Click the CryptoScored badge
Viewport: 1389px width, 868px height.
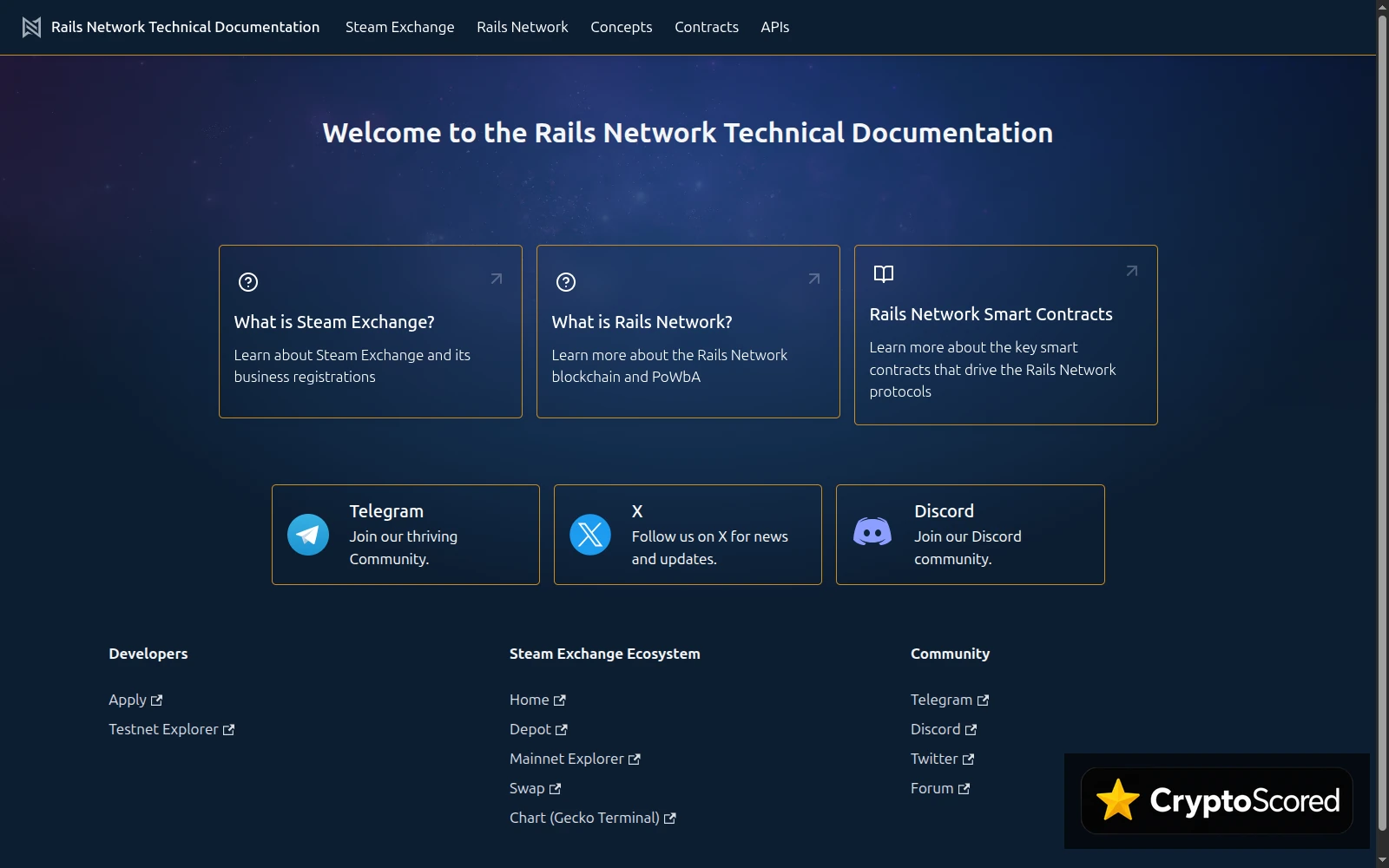coord(1216,800)
